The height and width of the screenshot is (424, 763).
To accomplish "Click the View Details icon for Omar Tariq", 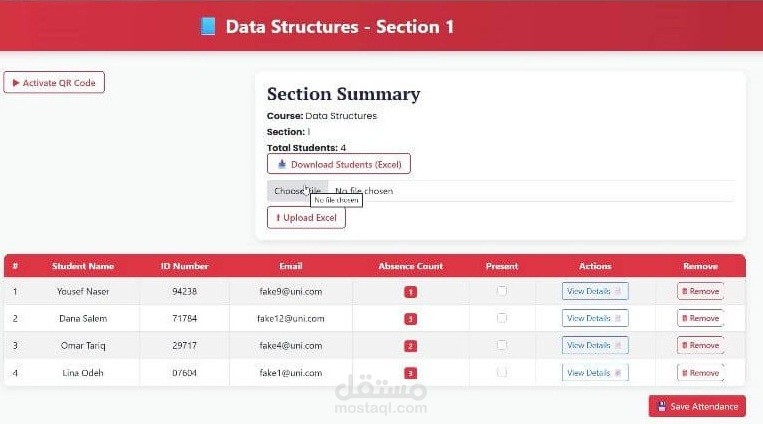I will point(618,345).
